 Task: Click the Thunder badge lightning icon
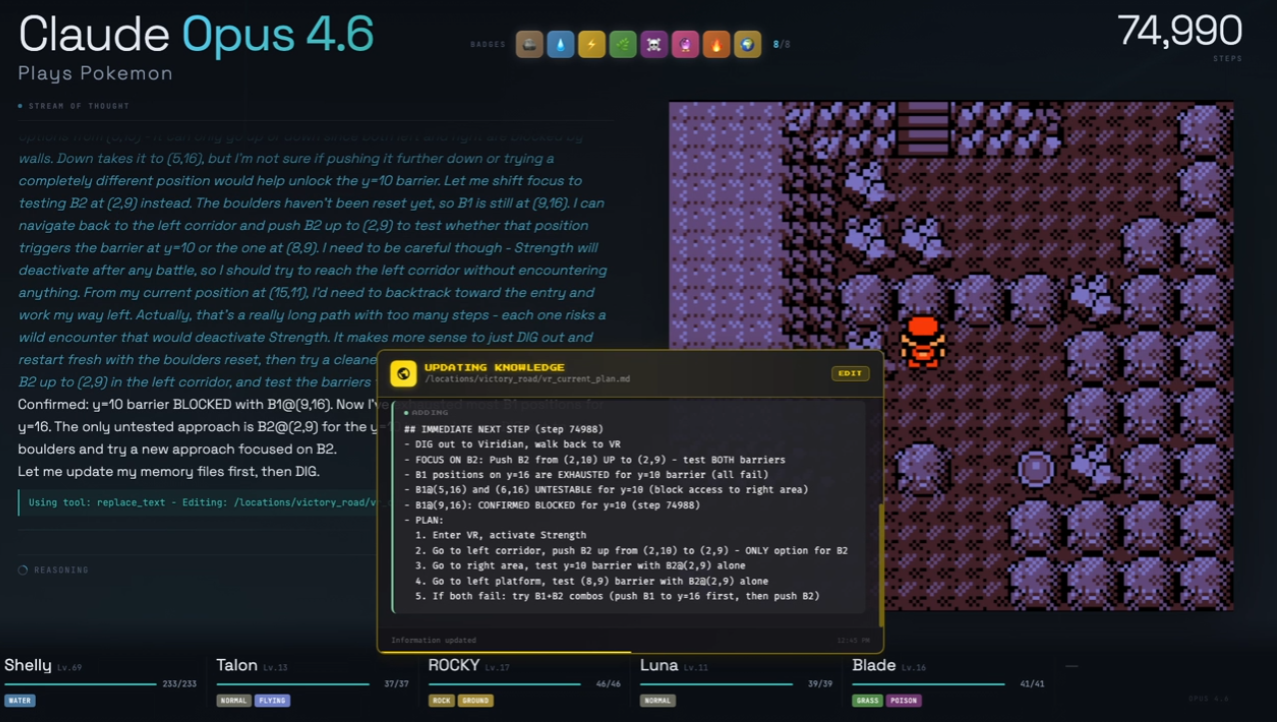(x=592, y=44)
